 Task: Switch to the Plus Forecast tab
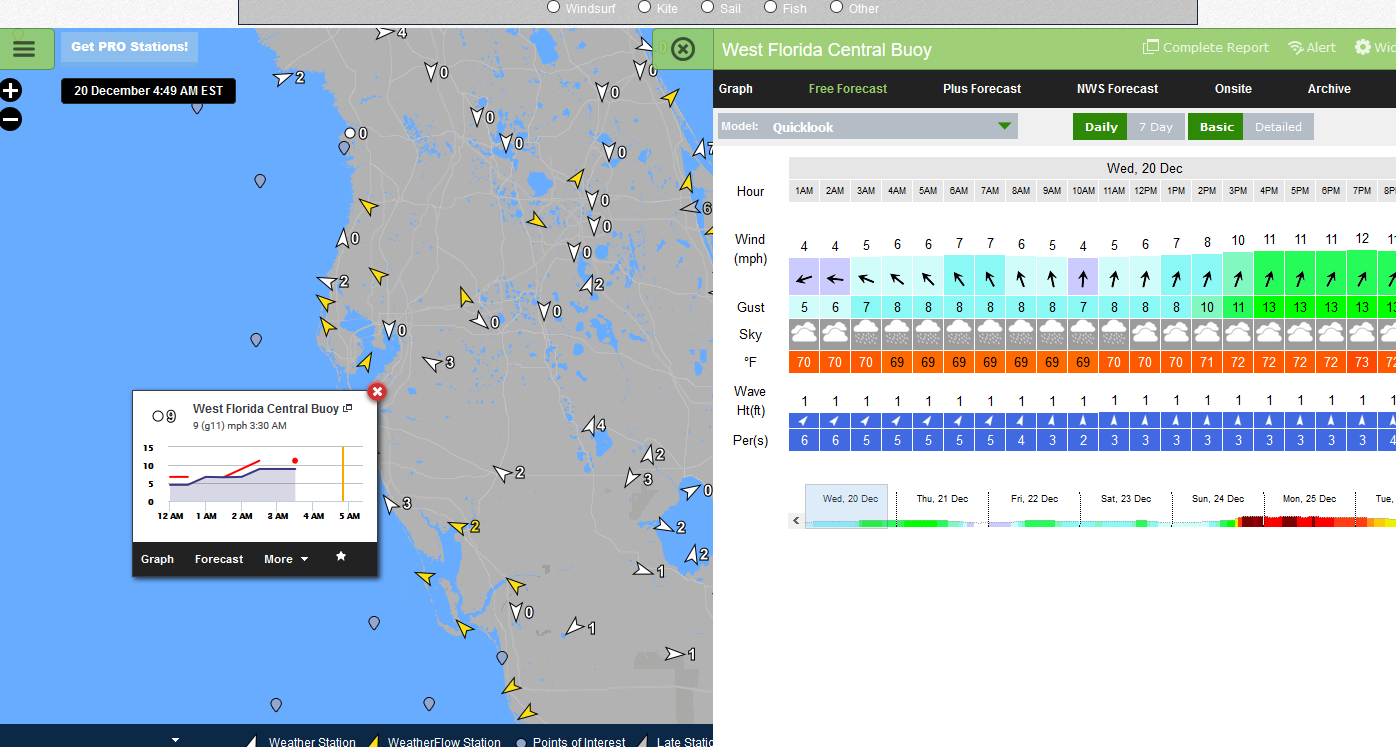click(981, 88)
